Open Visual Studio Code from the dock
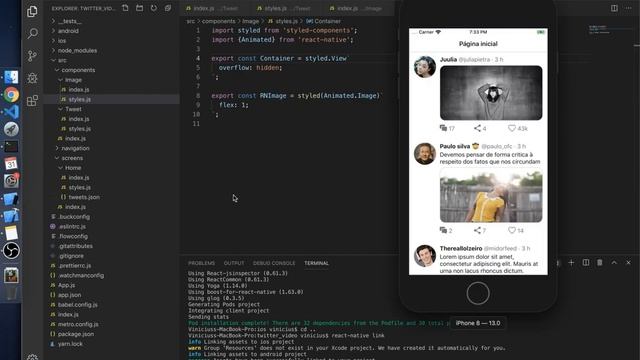The height and width of the screenshot is (360, 640). [x=11, y=112]
